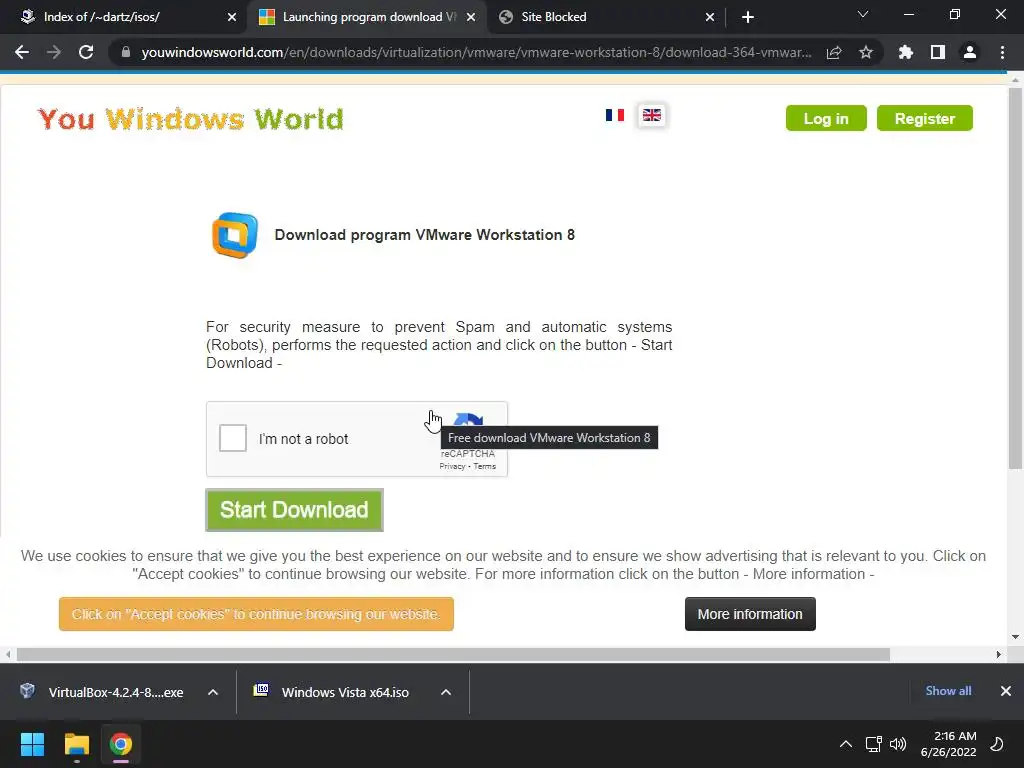
Task: Switch language to French flag
Action: [615, 115]
